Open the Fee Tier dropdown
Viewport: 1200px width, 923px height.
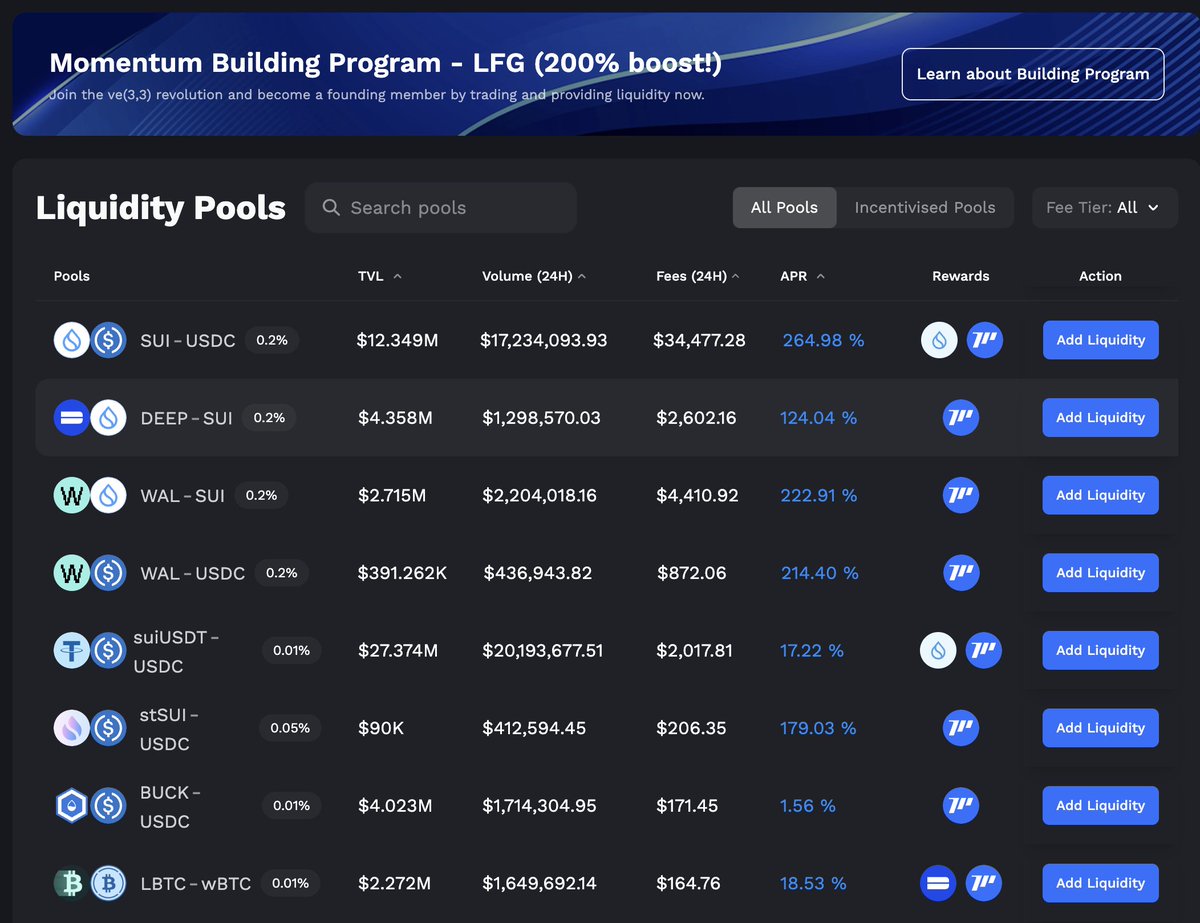coord(1105,208)
